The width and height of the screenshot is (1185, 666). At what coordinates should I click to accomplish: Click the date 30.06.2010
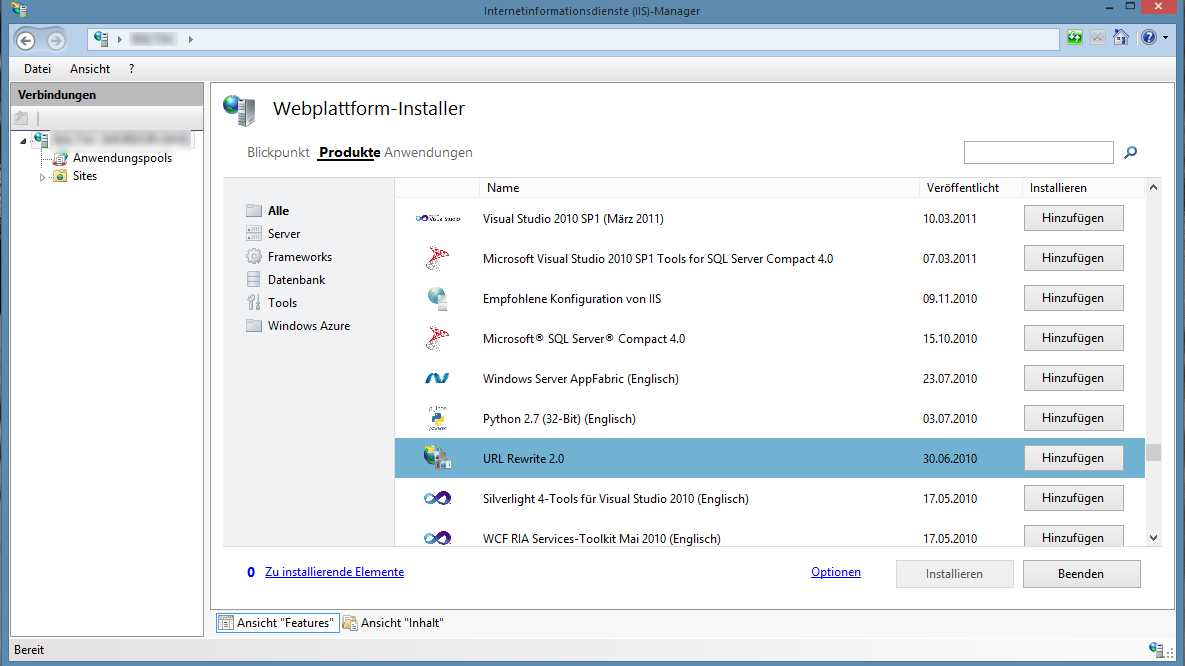click(950, 459)
